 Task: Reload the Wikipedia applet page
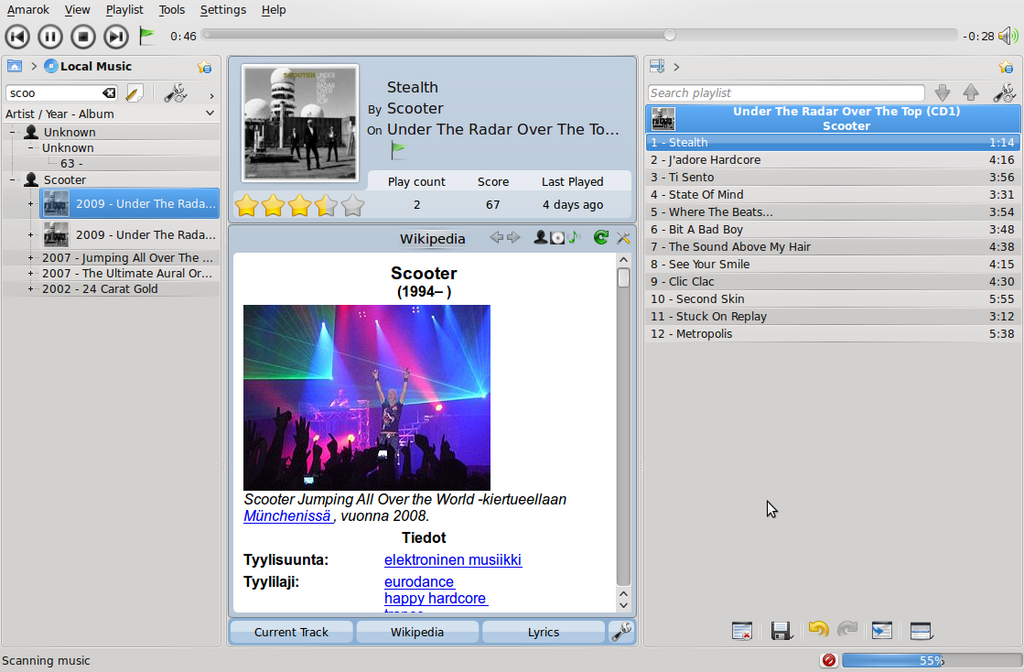[600, 238]
